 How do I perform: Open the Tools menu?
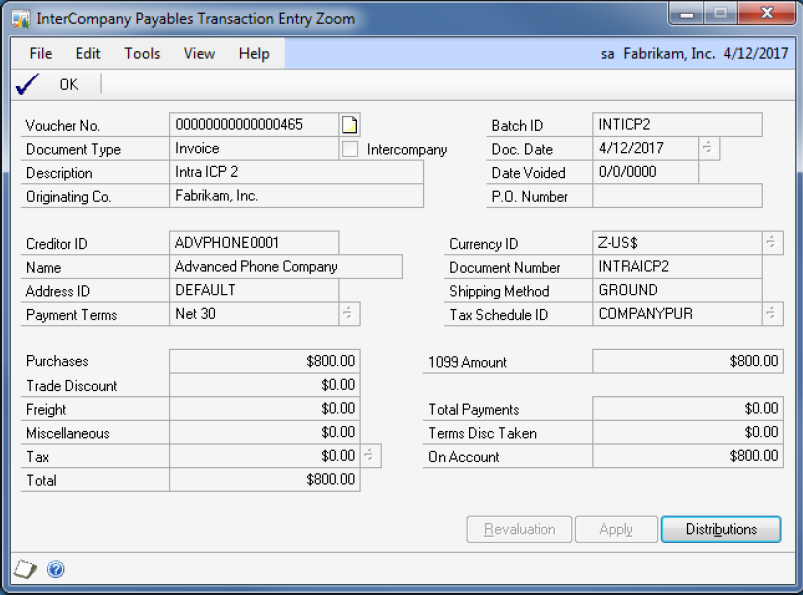[x=142, y=53]
